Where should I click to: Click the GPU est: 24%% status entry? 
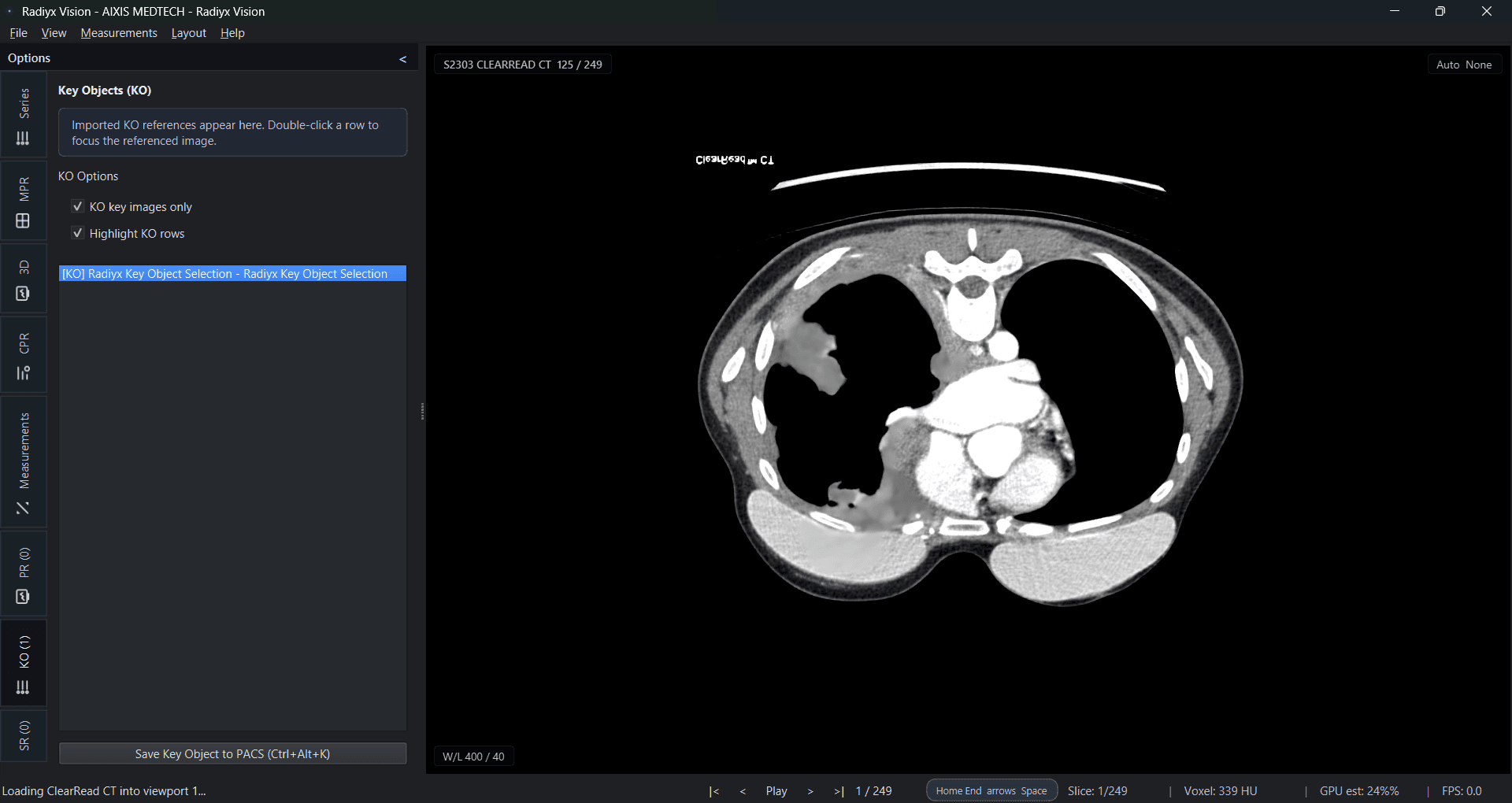pyautogui.click(x=1359, y=791)
